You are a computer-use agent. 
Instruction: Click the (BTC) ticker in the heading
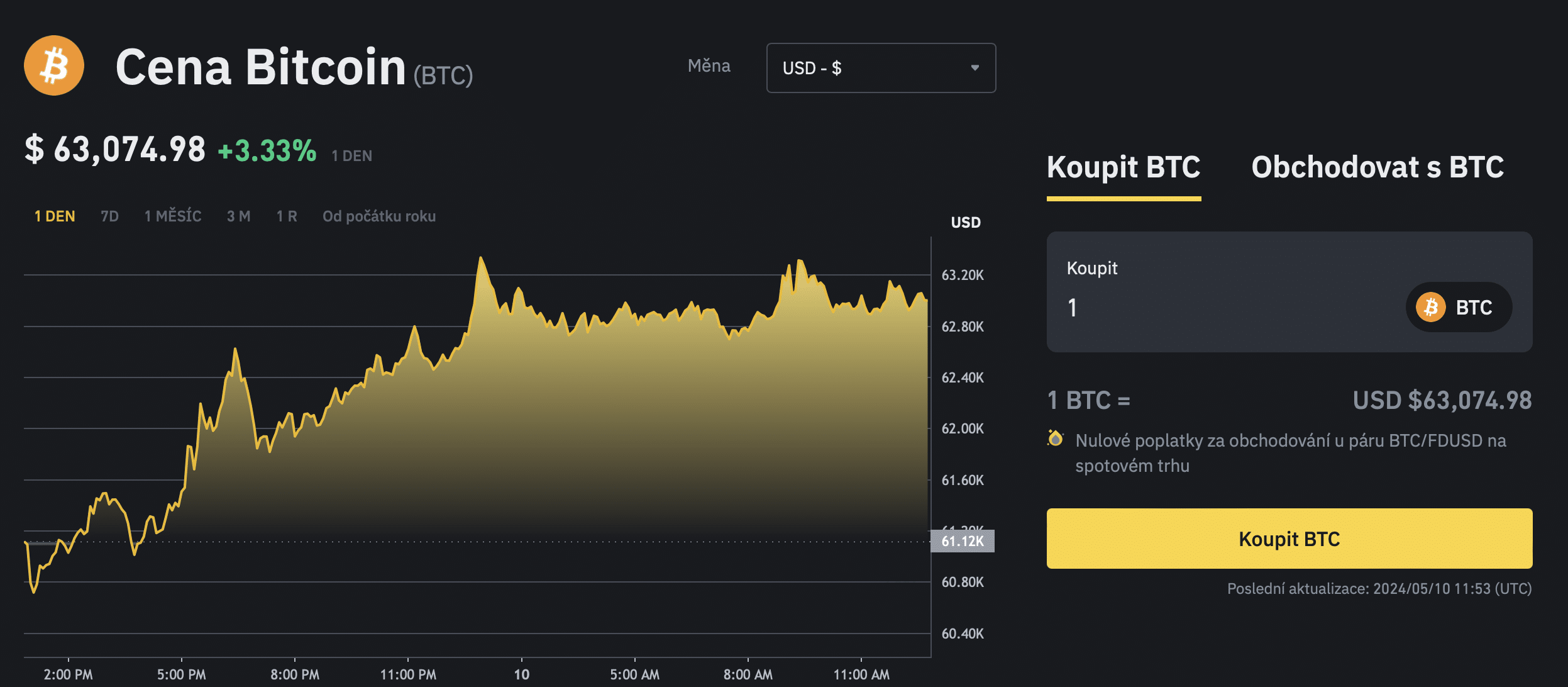pyautogui.click(x=443, y=75)
